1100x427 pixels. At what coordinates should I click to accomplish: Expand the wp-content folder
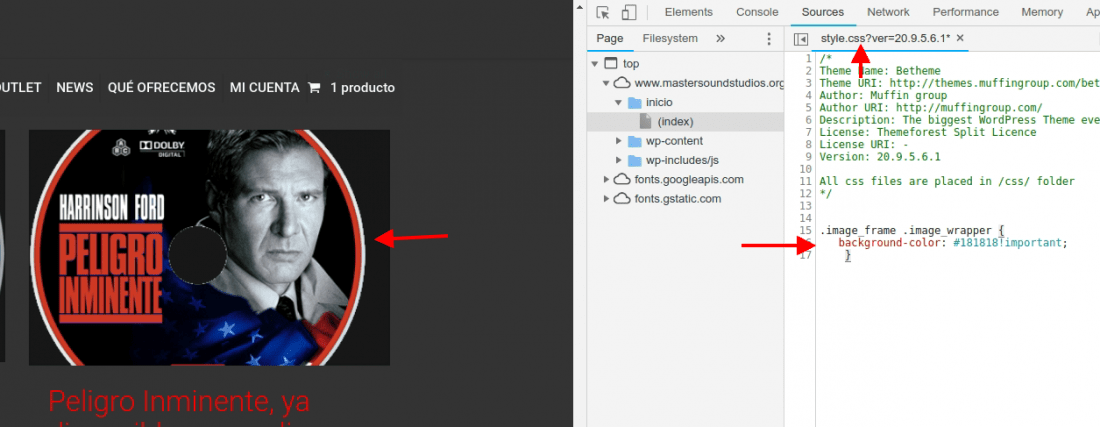[619, 141]
